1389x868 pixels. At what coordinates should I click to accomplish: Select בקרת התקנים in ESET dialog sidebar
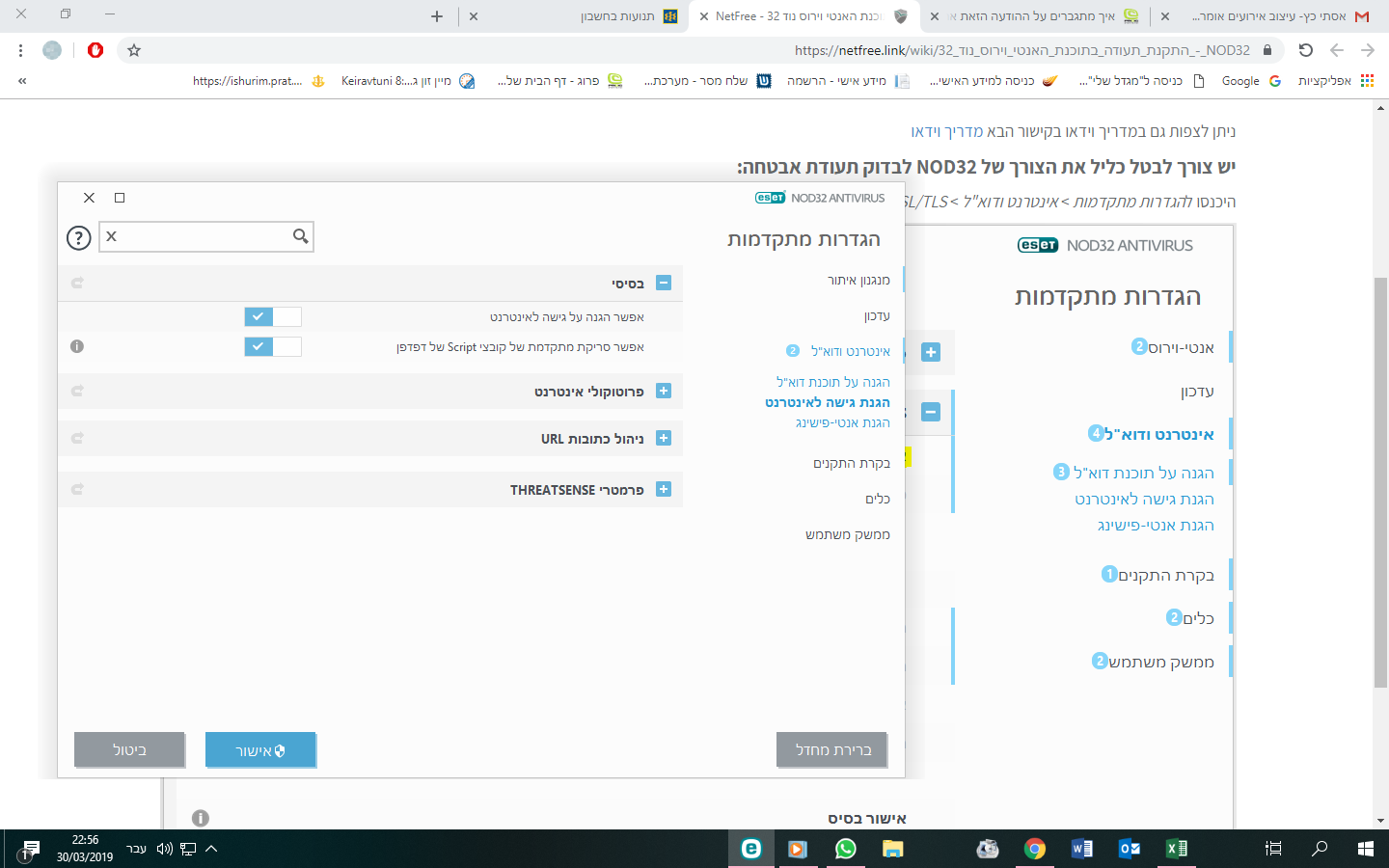tap(852, 463)
